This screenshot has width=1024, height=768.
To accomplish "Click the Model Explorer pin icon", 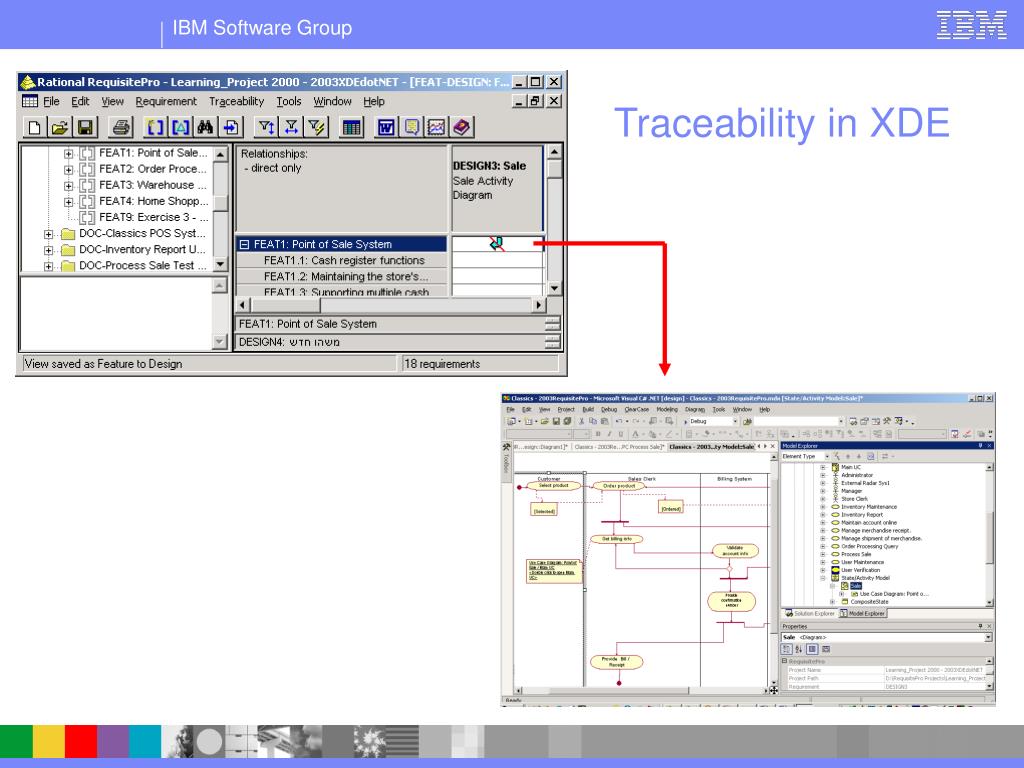I will [980, 446].
